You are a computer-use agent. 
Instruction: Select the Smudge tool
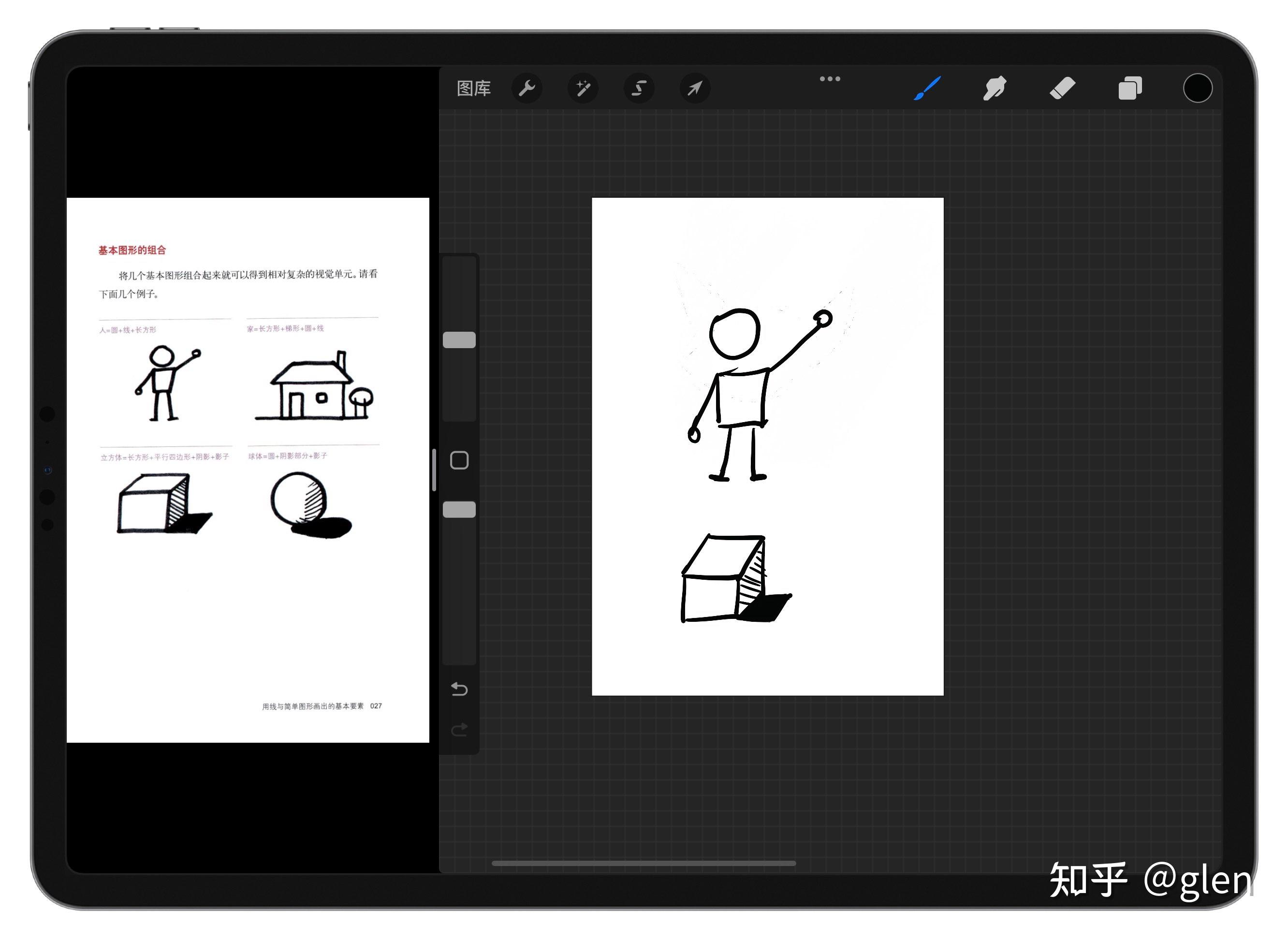point(995,88)
